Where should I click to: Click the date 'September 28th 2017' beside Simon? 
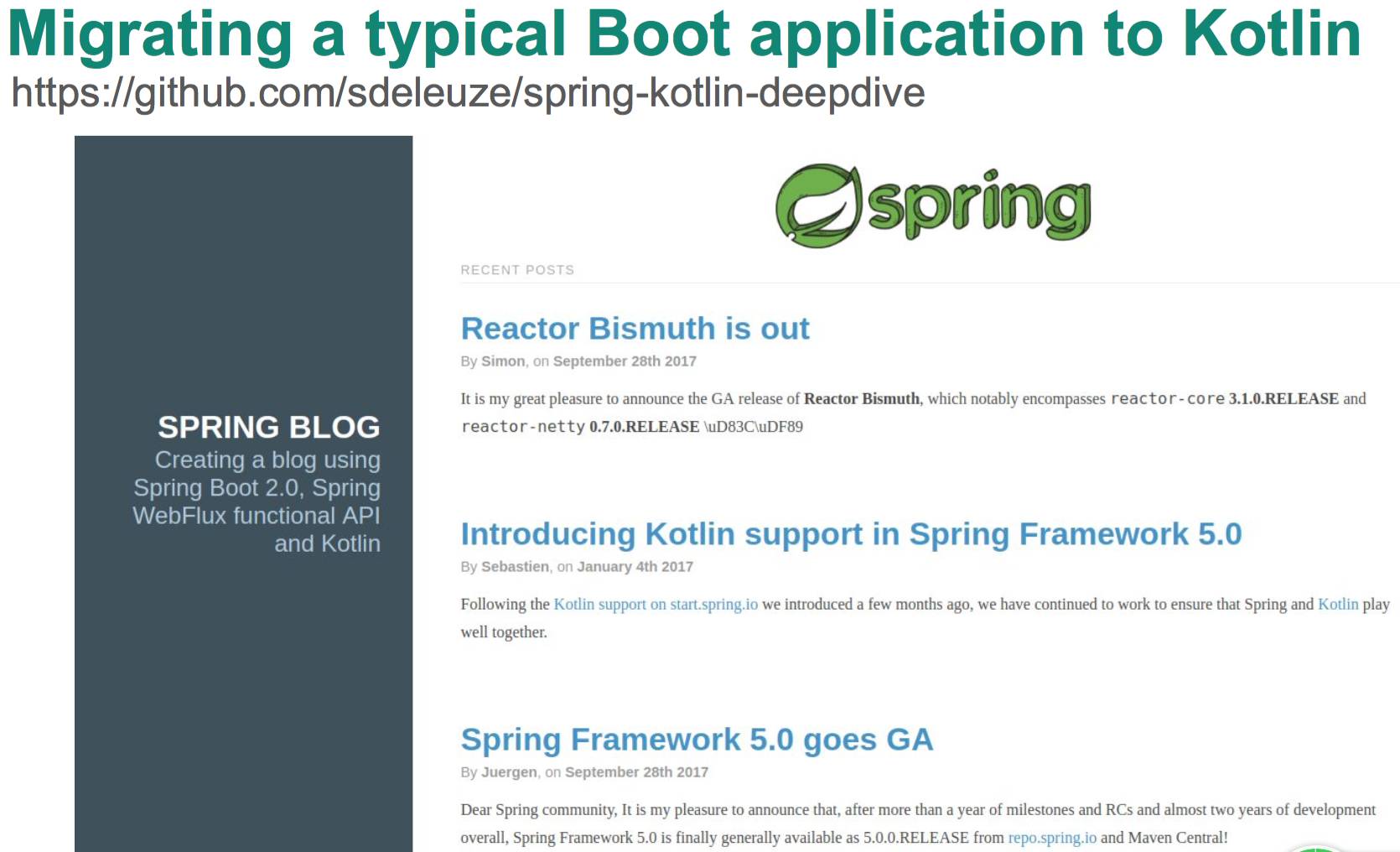(625, 361)
